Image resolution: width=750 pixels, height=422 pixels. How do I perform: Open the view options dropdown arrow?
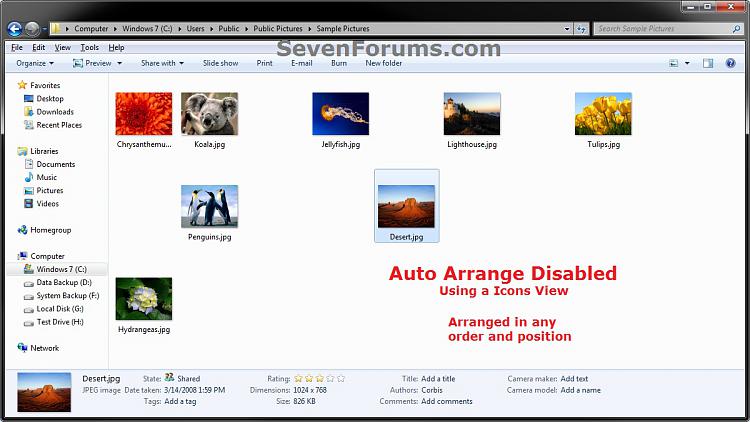point(687,63)
